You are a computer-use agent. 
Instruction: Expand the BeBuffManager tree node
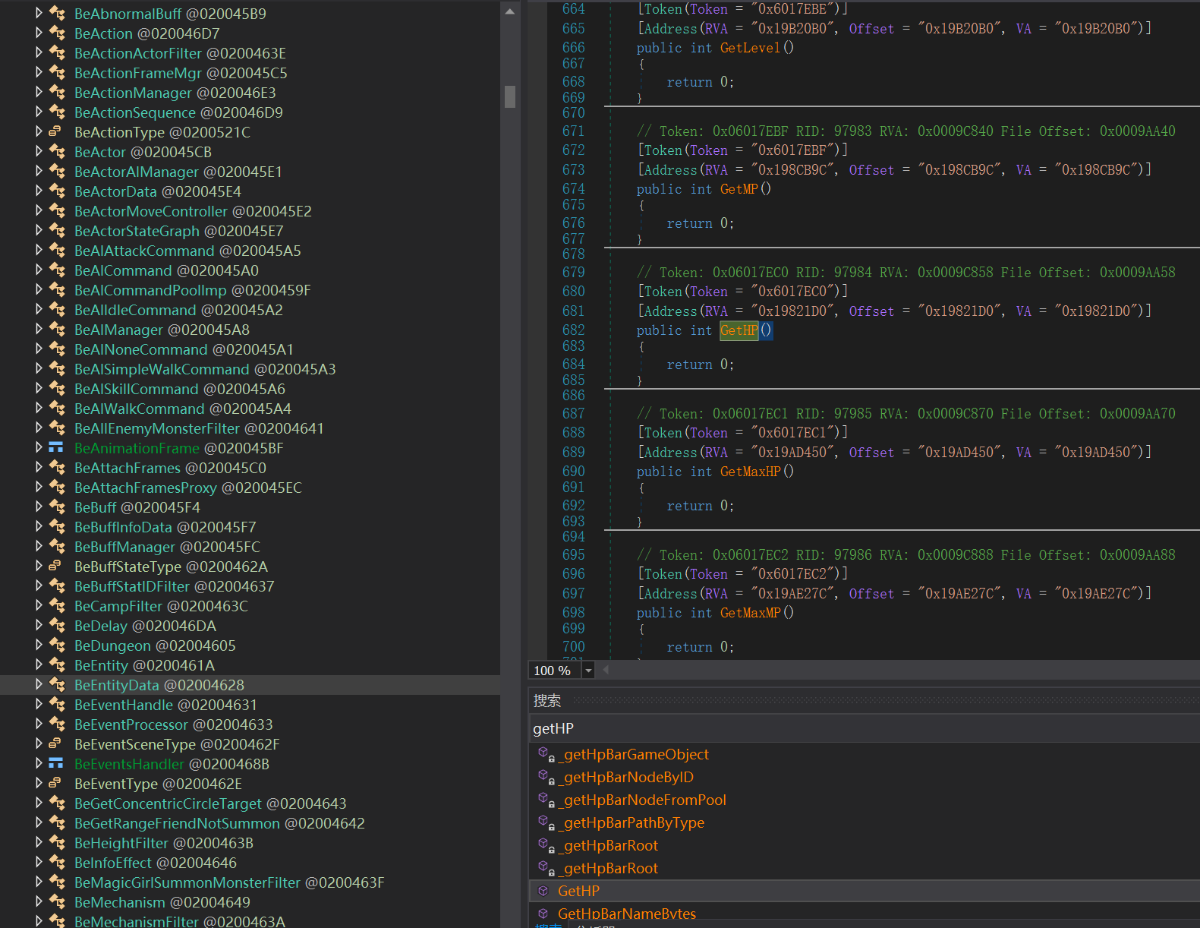pos(39,547)
